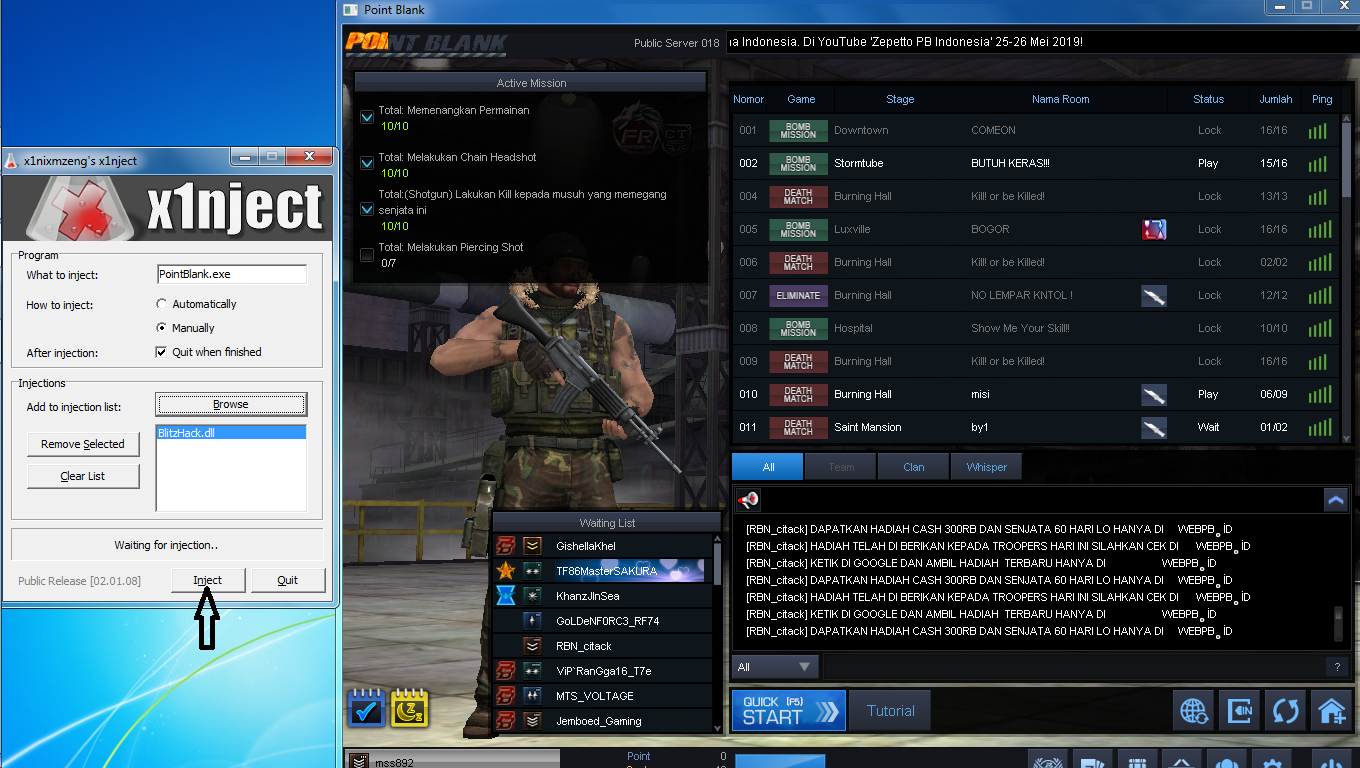The height and width of the screenshot is (768, 1360).
Task: Select room 001 Downtown COMEON row
Action: point(1035,130)
